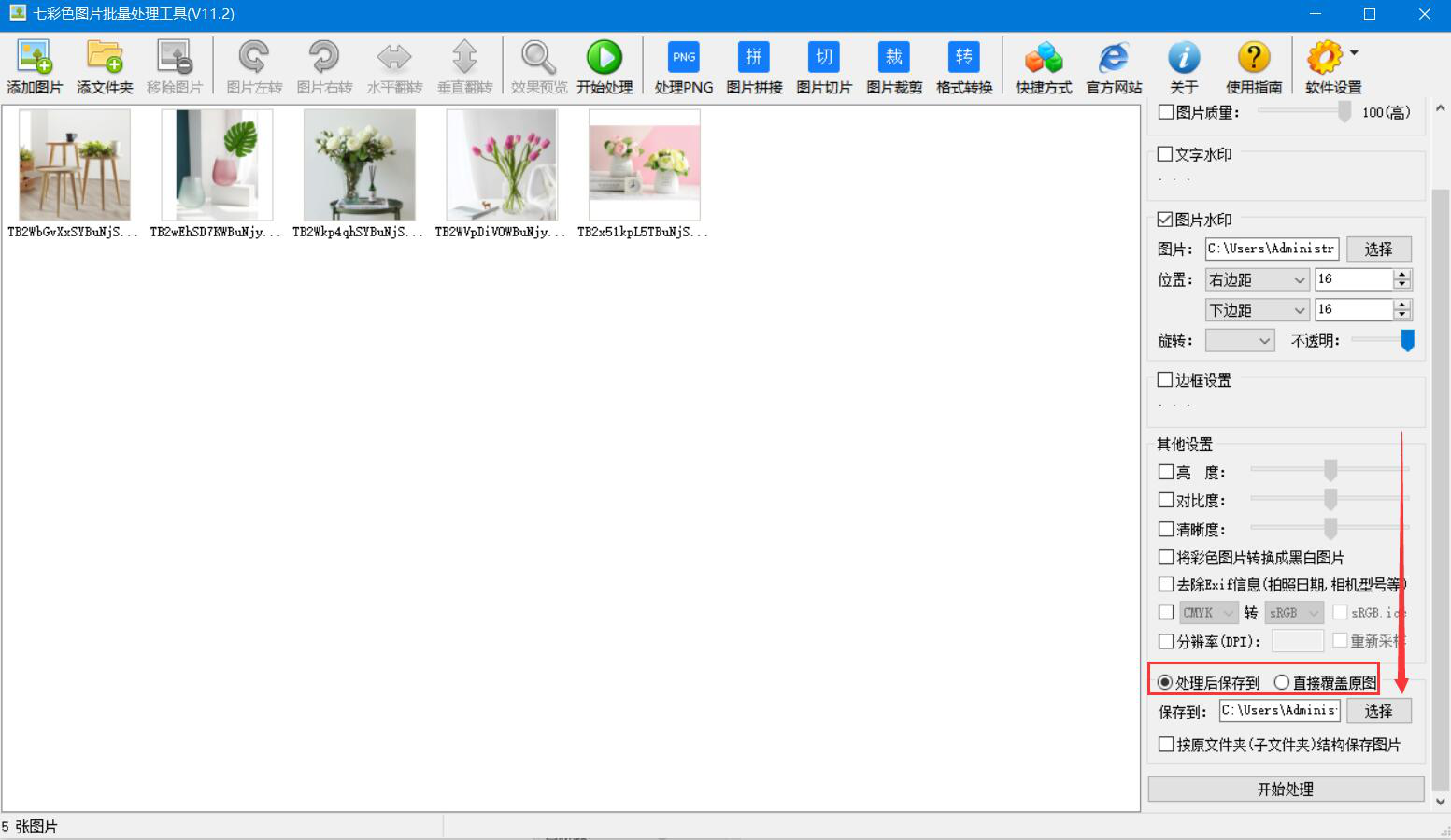Click the 分辨率(DPI) value field

click(1298, 641)
